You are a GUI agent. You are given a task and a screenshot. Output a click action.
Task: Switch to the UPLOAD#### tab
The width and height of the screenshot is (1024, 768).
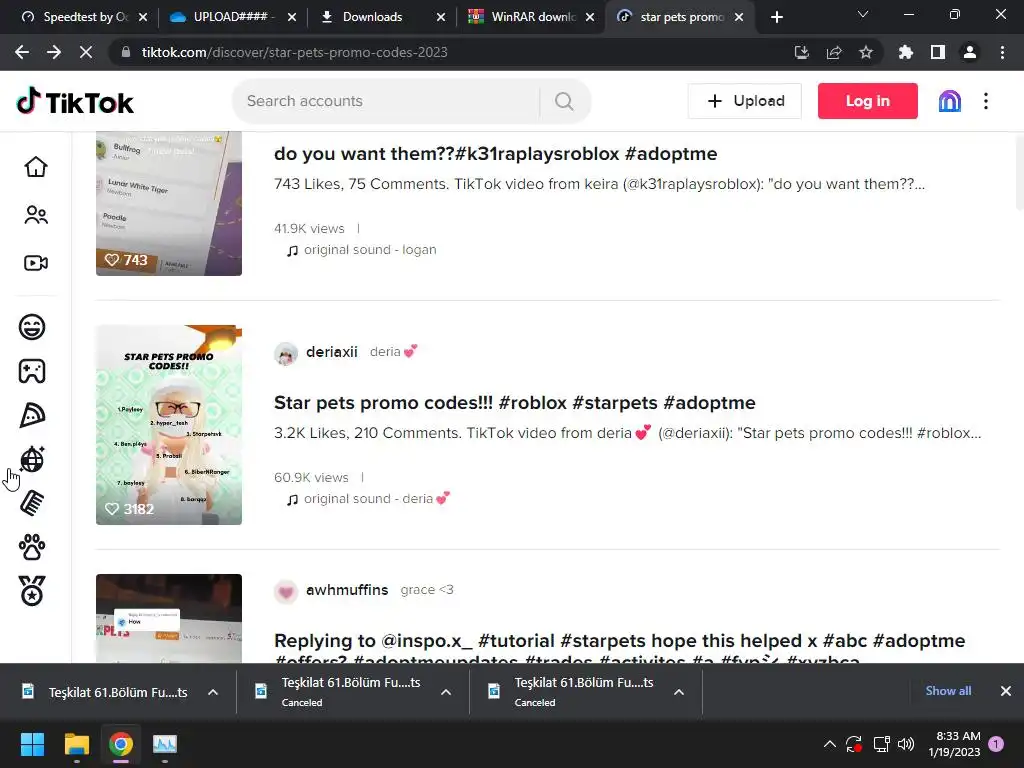(231, 17)
